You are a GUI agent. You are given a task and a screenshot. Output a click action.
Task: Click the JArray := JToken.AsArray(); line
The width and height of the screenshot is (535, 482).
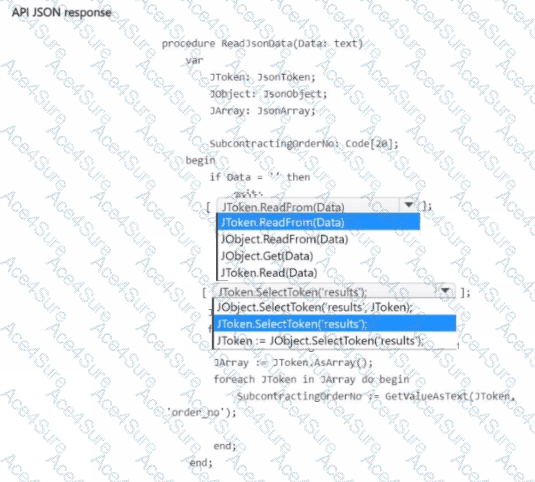(x=293, y=363)
